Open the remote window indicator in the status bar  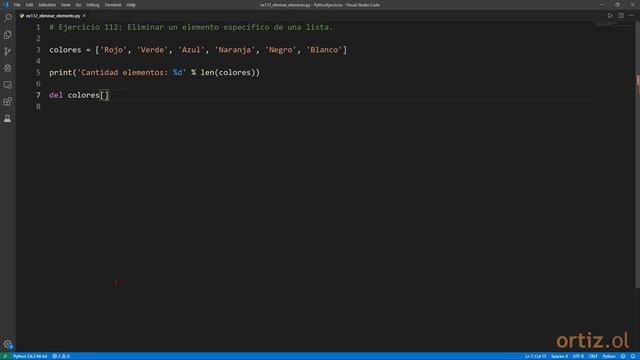tap(5, 356)
